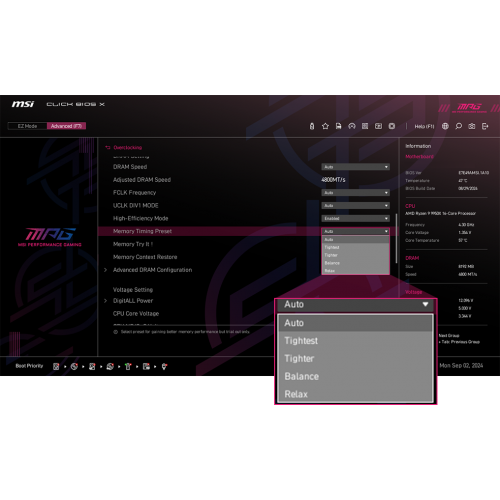Image resolution: width=500 pixels, height=500 pixels.
Task: Choose Tightest in the small preset list
Action: click(x=355, y=247)
